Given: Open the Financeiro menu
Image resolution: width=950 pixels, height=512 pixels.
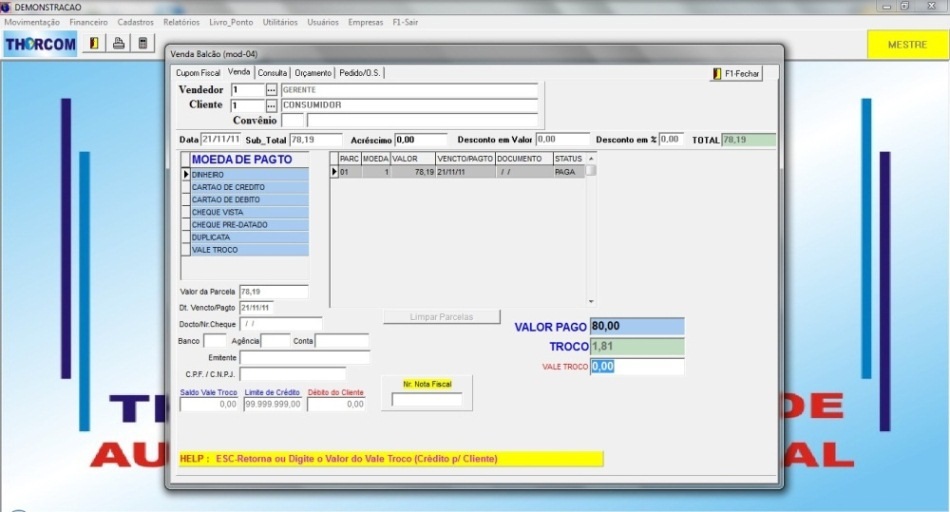Looking at the screenshot, I should [x=88, y=22].
